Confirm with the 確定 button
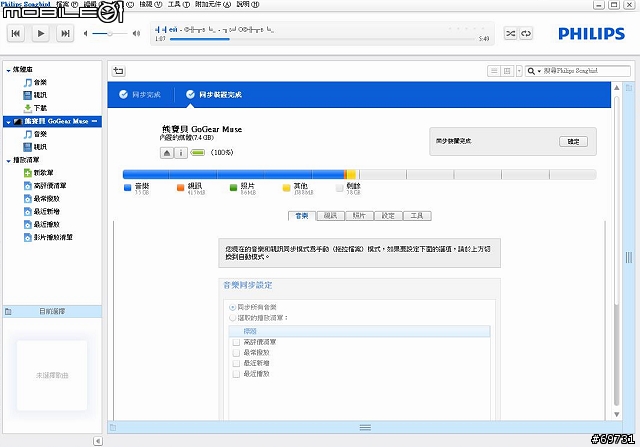 point(573,142)
